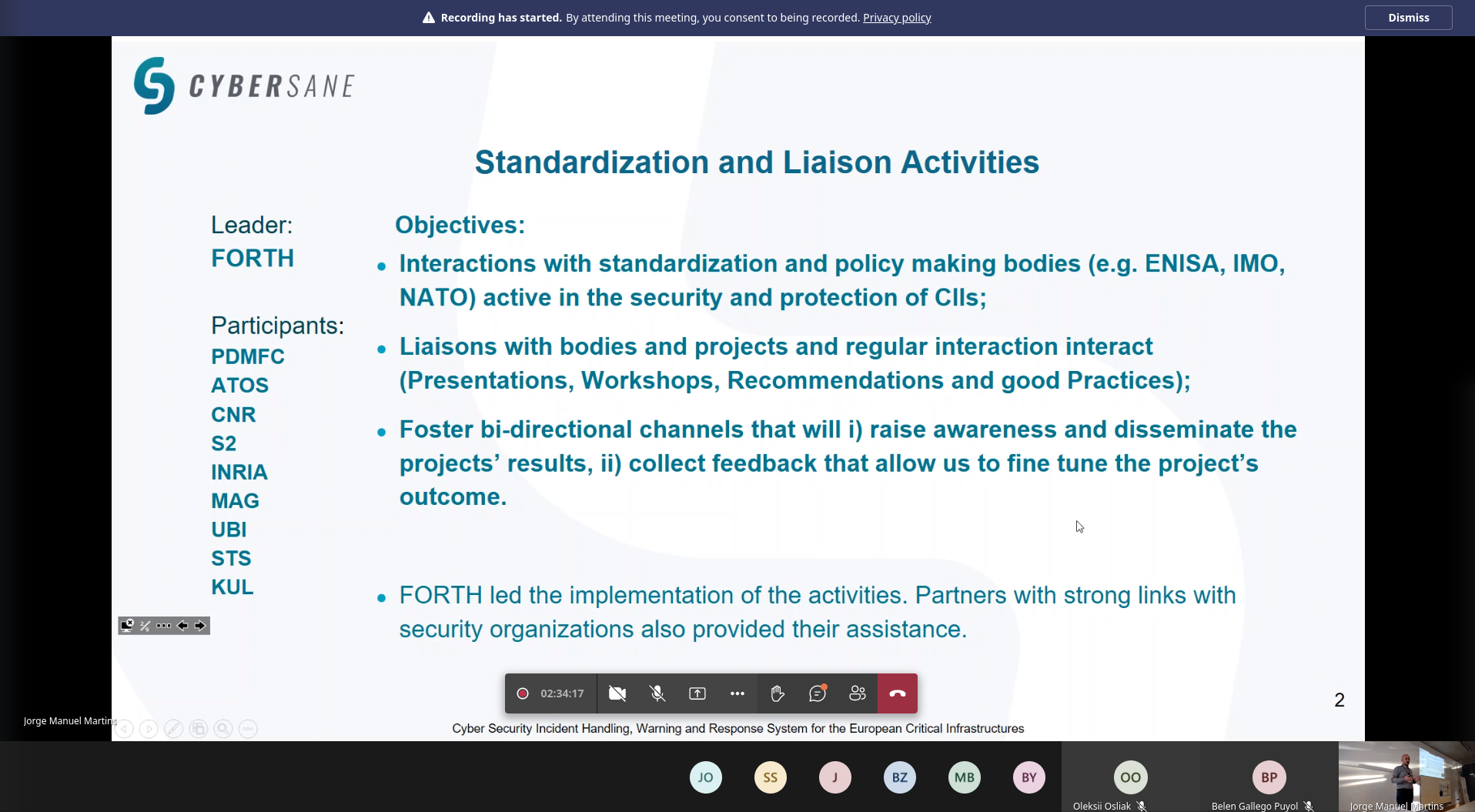Open Jorge Manuel Martins video thumbnail
Image resolution: width=1475 pixels, height=812 pixels.
1406,777
